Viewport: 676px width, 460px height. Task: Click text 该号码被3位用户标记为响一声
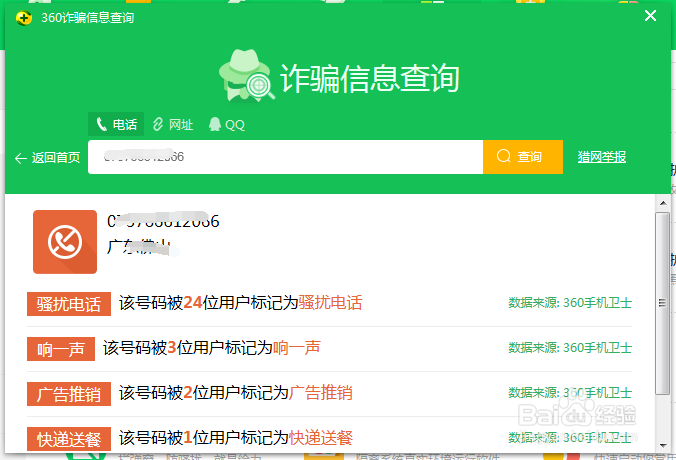coord(212,347)
